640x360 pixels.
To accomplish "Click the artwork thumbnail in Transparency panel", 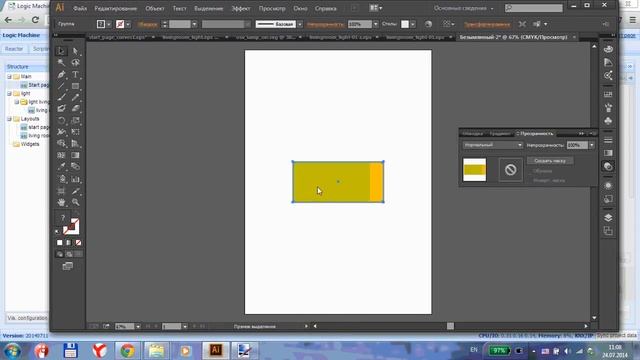I will coord(474,170).
